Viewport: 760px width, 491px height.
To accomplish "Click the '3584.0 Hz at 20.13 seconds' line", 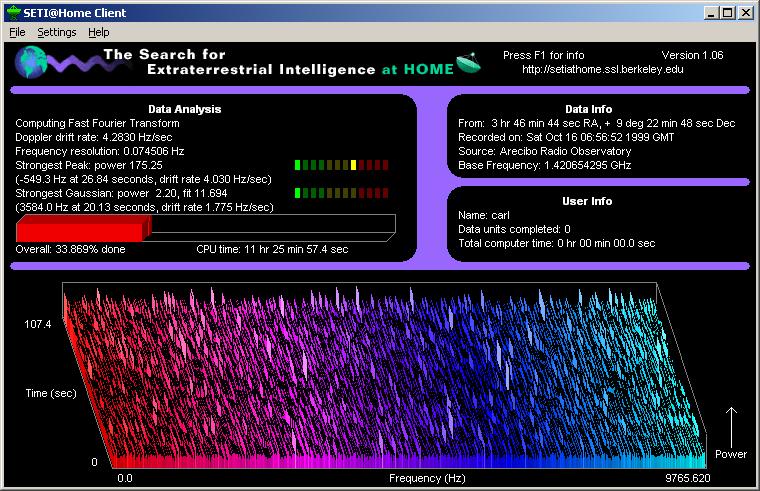I will coord(144,207).
